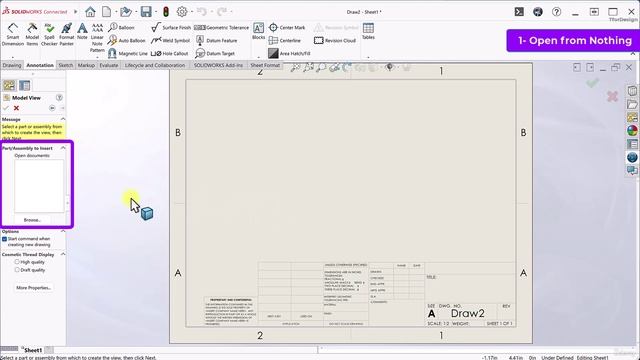Screen dimensions: 640x360
Task: Select High quality thread display
Action: pos(17,262)
